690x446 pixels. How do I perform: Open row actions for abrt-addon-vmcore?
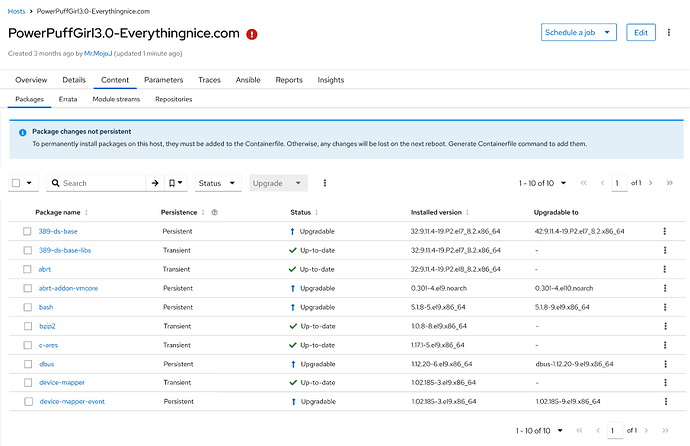665,288
